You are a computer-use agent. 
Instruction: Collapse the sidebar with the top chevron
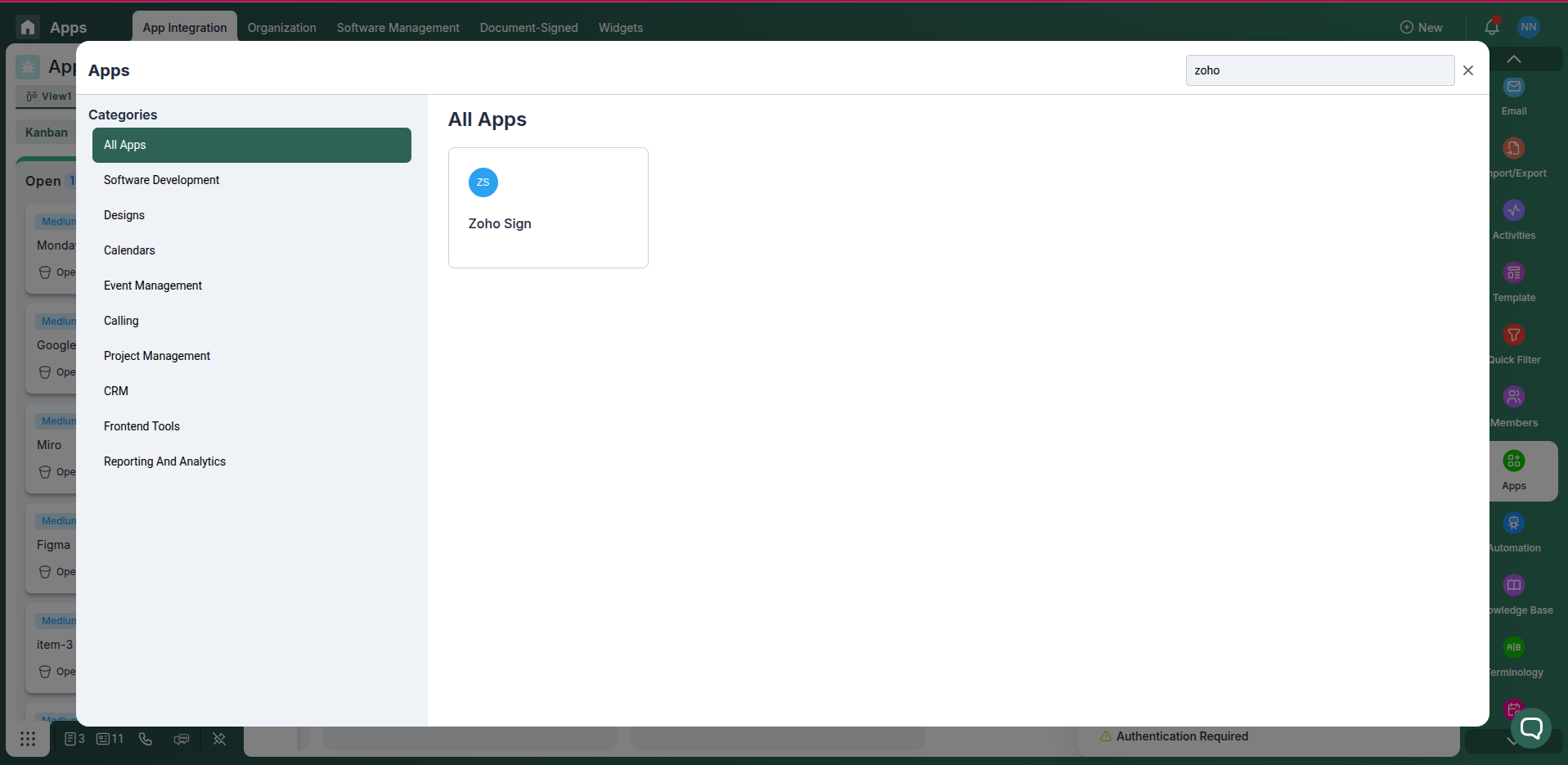pos(1514,58)
